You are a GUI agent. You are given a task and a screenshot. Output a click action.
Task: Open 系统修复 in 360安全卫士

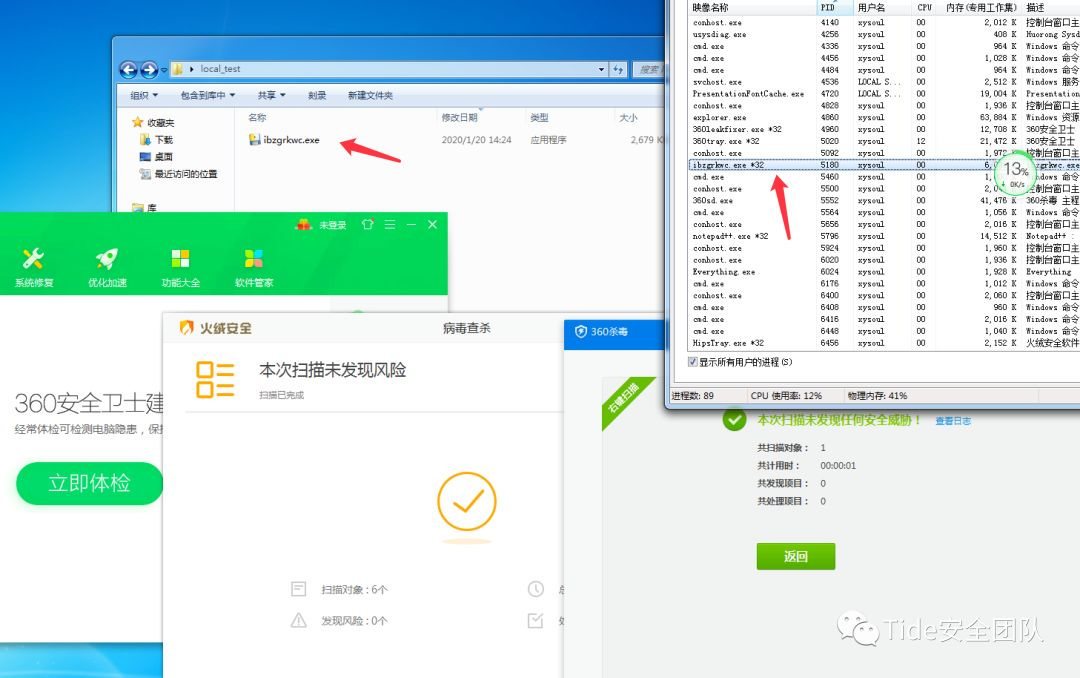[x=34, y=267]
